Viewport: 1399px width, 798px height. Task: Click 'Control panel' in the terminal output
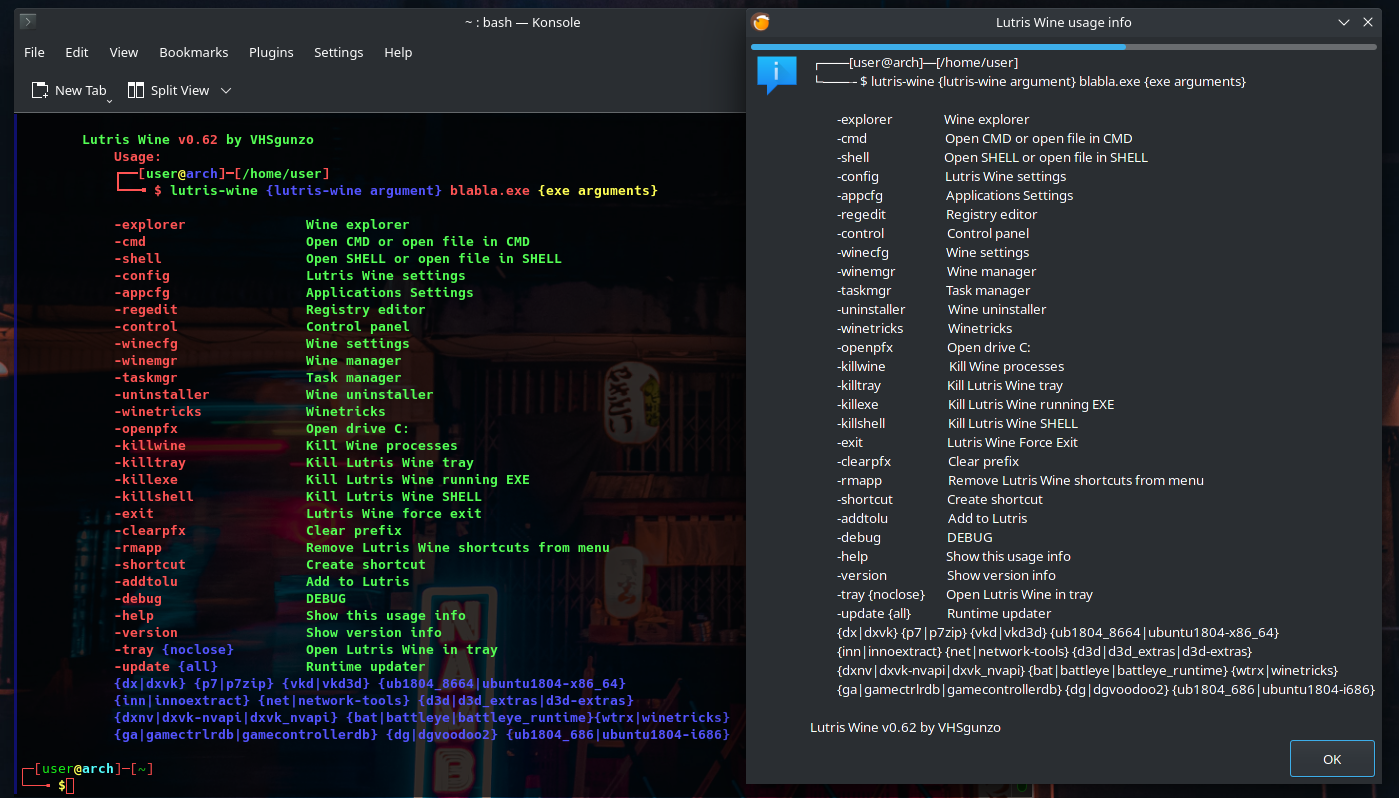click(358, 326)
